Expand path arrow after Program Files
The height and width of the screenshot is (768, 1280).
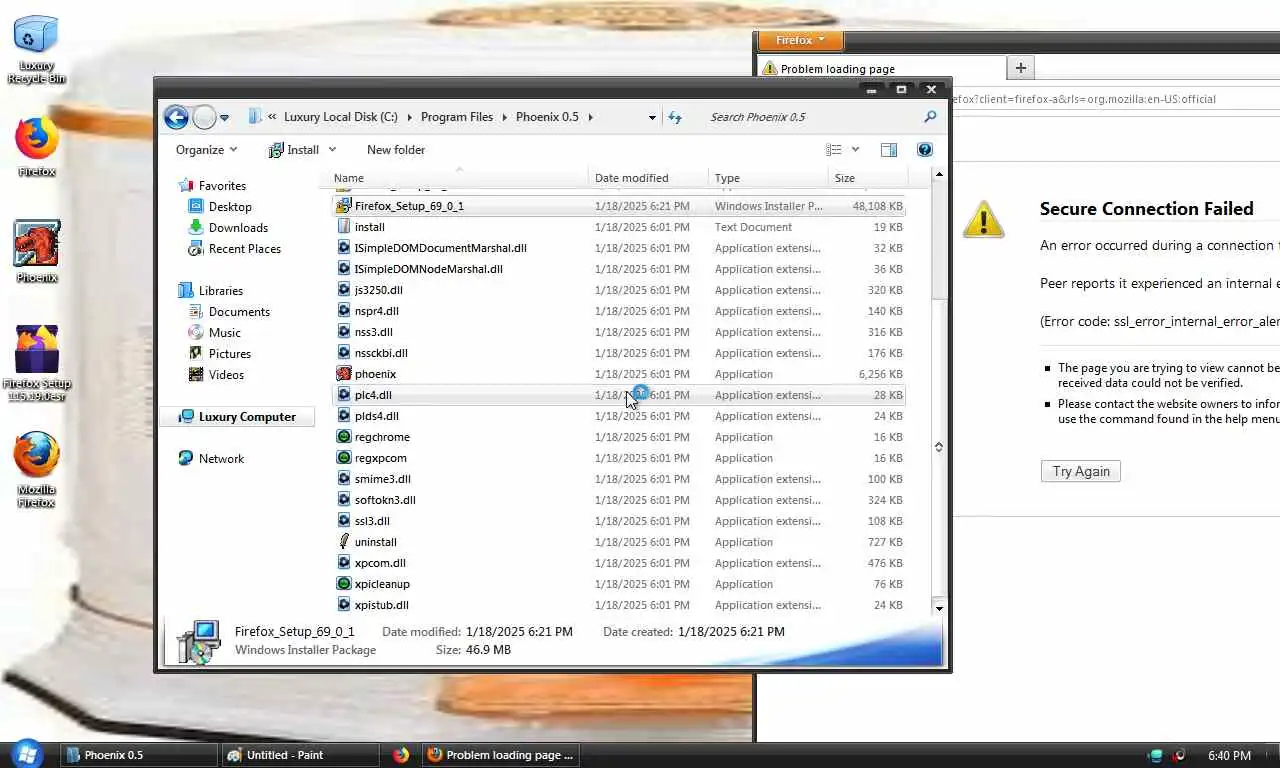tap(505, 117)
